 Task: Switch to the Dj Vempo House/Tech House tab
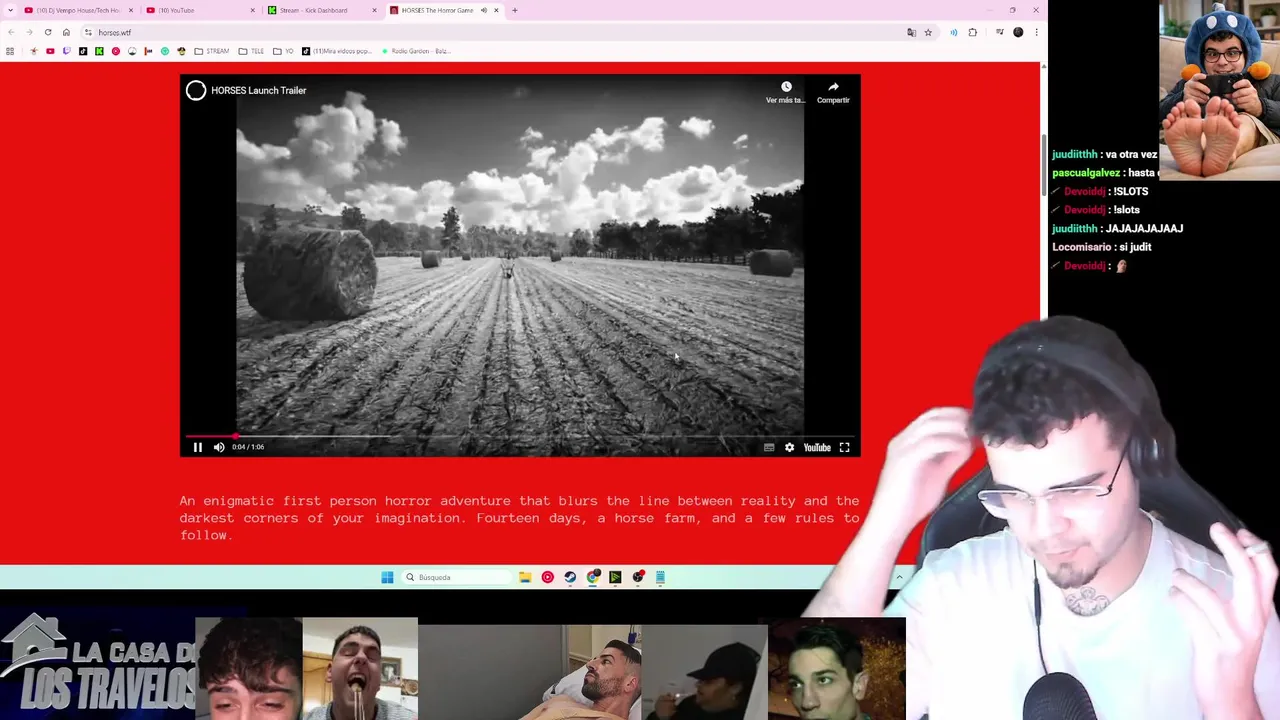tap(78, 10)
